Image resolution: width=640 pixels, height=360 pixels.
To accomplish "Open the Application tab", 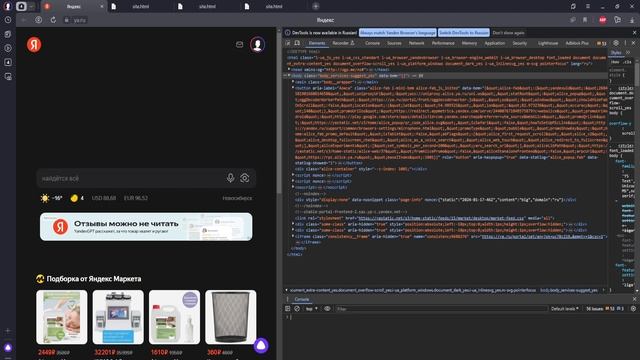I will coord(495,43).
